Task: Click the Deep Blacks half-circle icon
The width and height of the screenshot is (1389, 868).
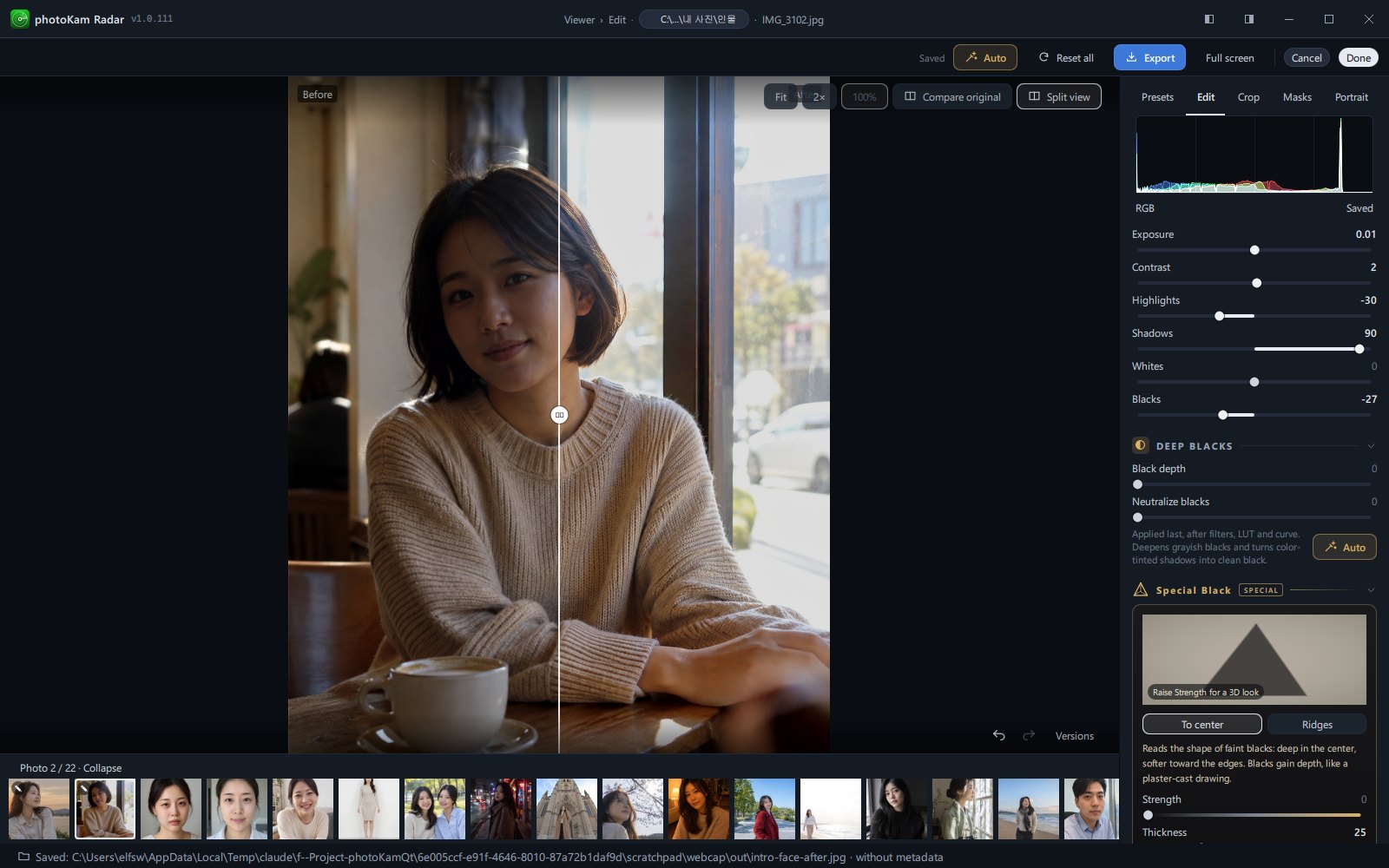Action: click(1141, 445)
